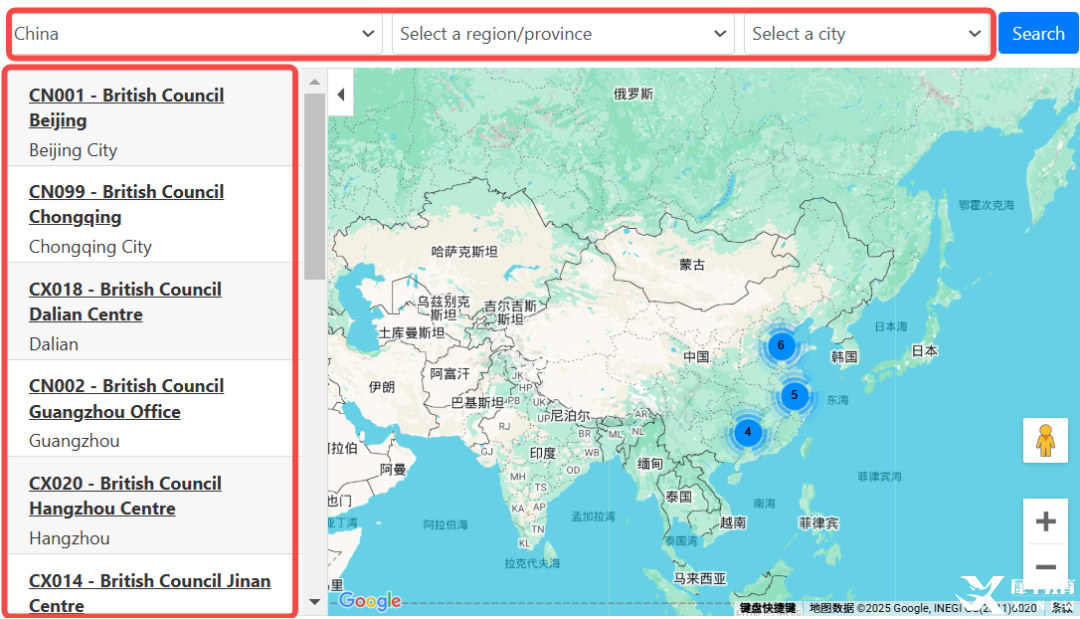Click the 印度 label on map
This screenshot has width=1080, height=619.
point(542,453)
